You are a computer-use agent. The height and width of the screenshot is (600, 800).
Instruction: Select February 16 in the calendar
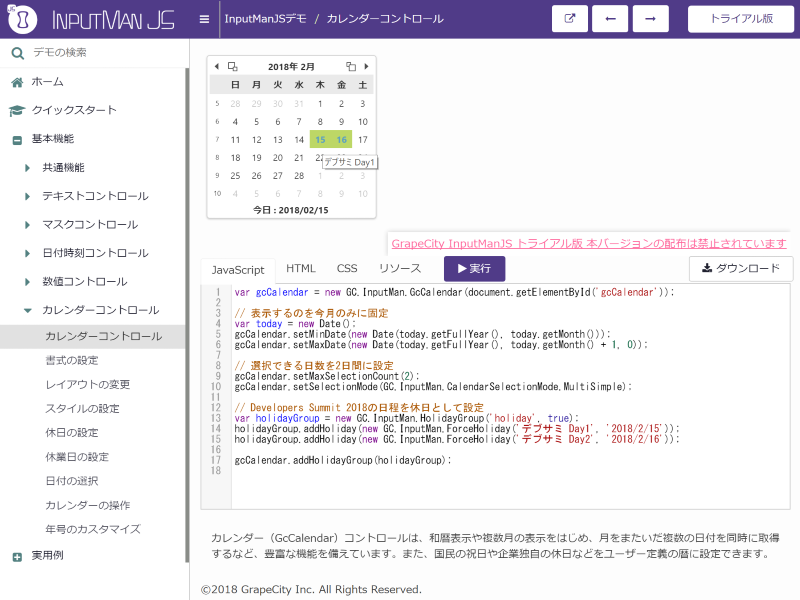tap(341, 139)
